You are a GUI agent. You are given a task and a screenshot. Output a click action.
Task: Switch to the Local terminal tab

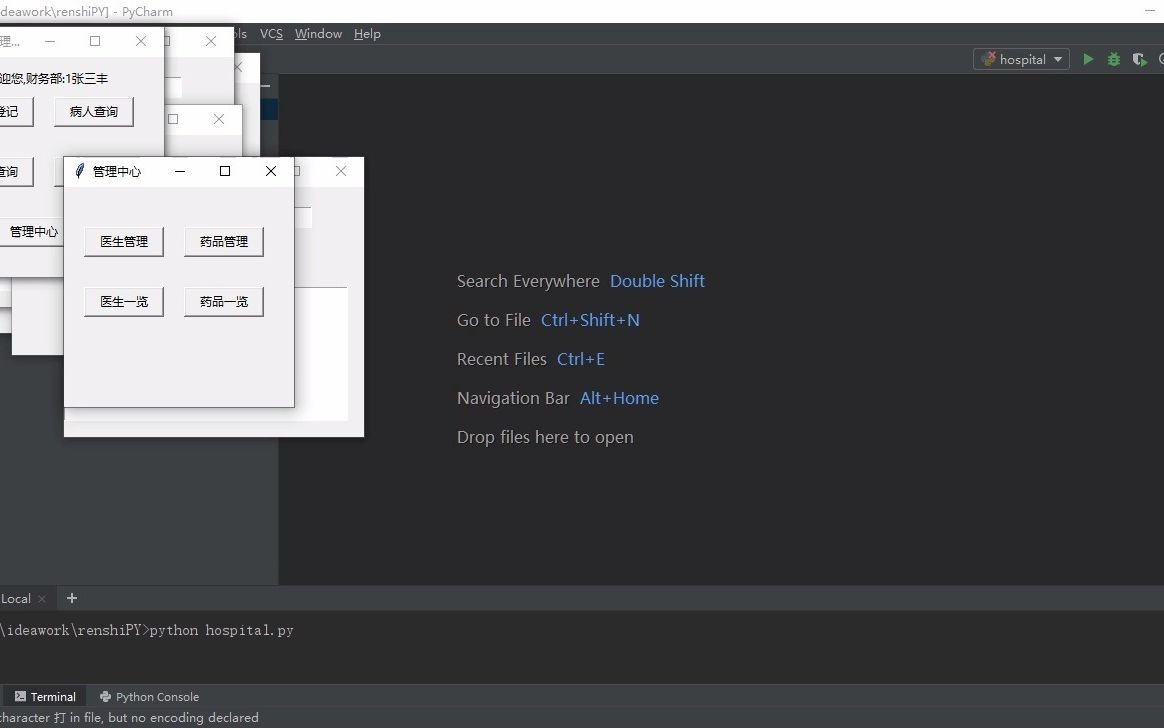click(x=16, y=598)
